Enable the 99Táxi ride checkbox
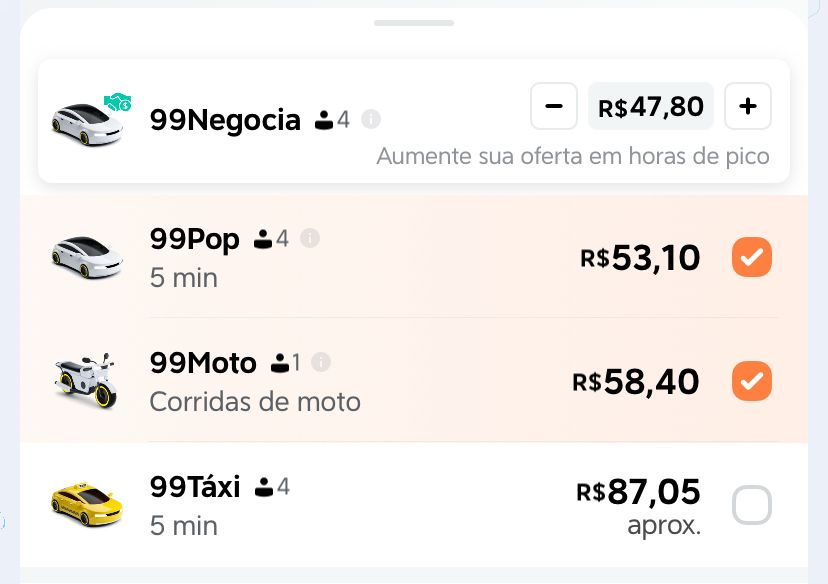The height and width of the screenshot is (584, 828). [752, 505]
